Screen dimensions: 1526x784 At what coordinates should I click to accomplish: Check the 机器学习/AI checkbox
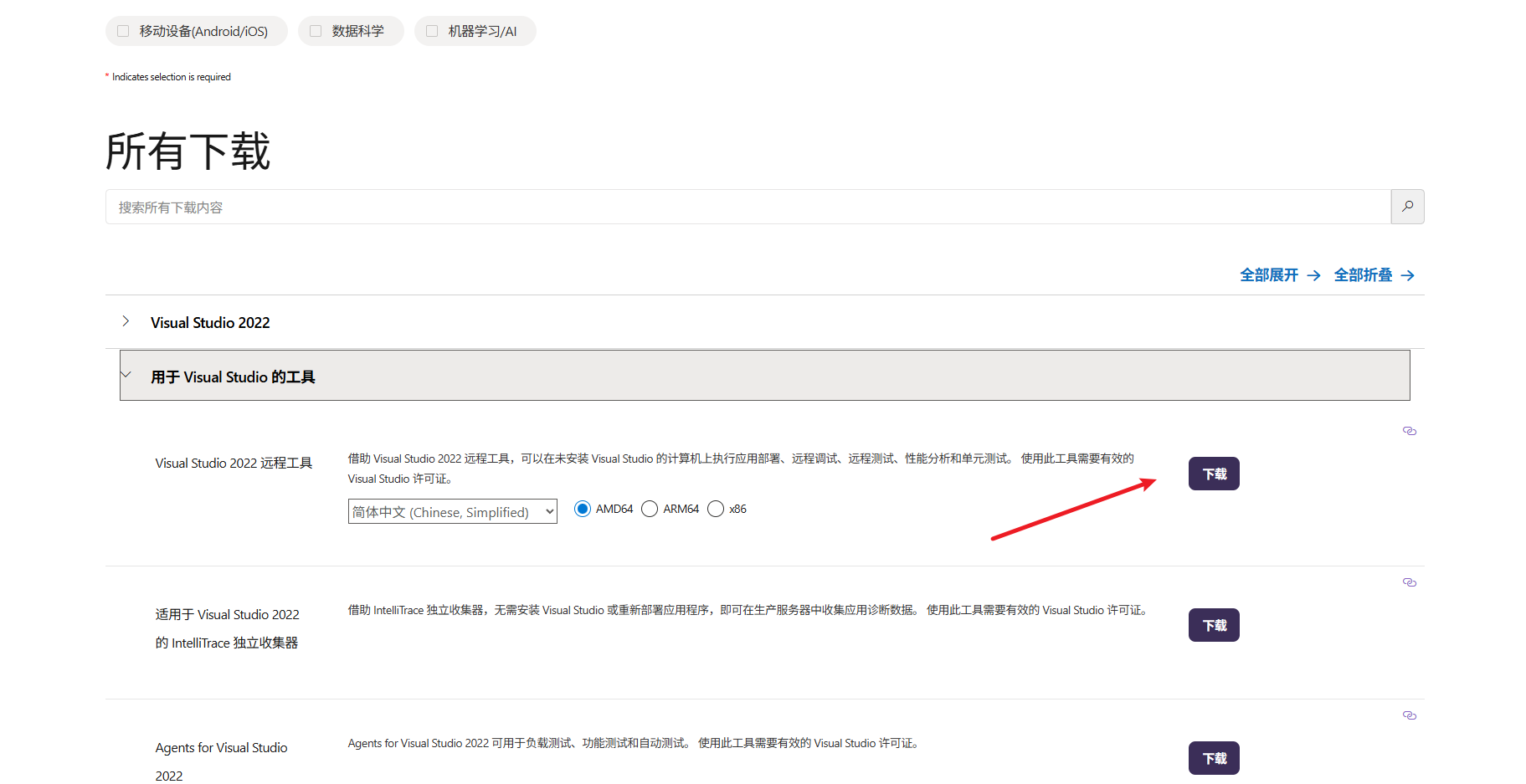coord(432,31)
